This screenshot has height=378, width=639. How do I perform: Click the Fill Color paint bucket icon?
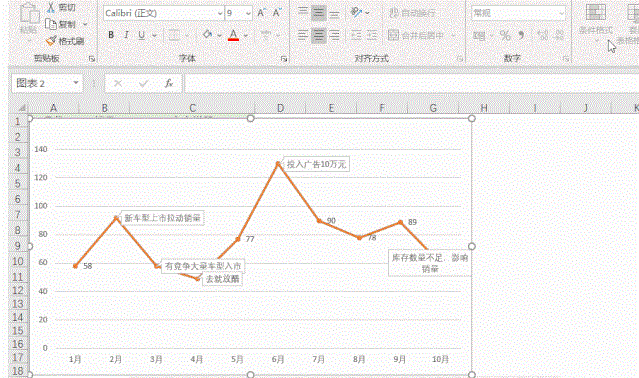pos(208,35)
